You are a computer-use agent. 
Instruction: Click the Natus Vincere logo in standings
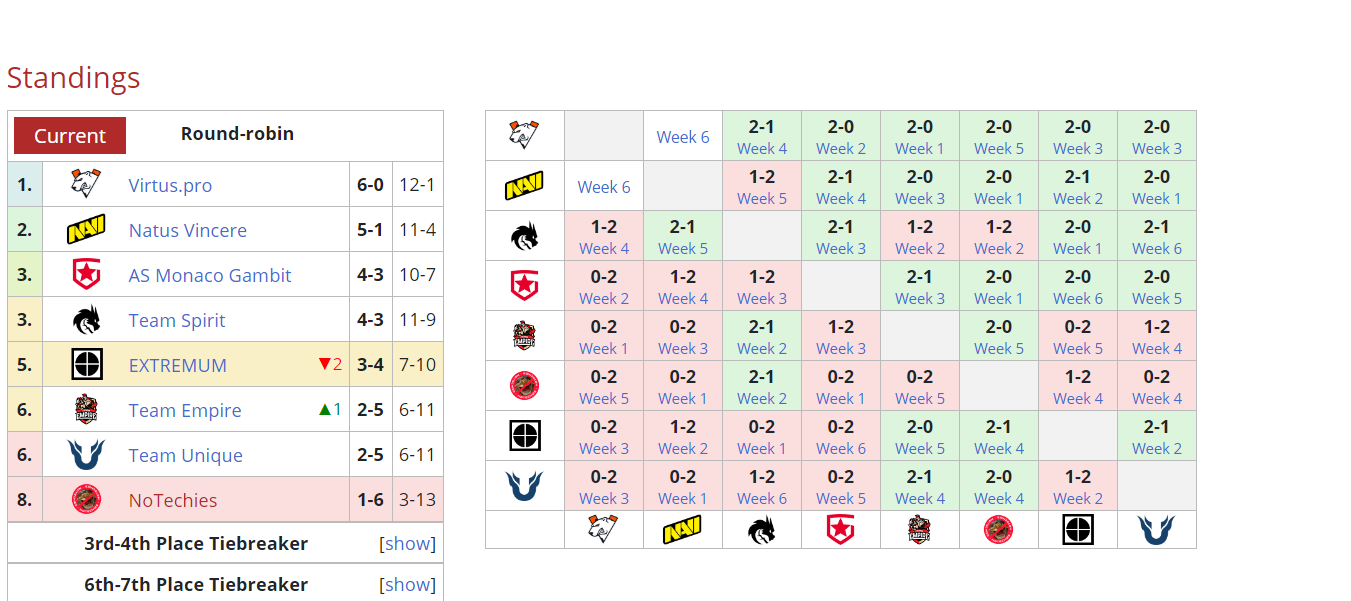click(86, 230)
